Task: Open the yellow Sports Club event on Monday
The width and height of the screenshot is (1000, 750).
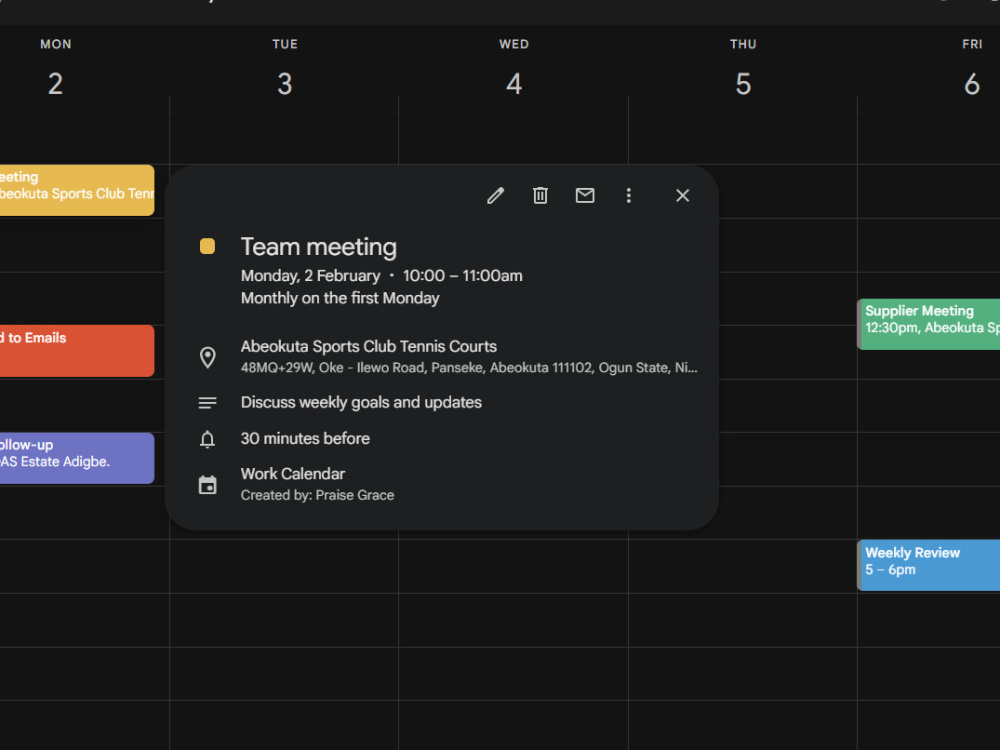Action: click(77, 190)
